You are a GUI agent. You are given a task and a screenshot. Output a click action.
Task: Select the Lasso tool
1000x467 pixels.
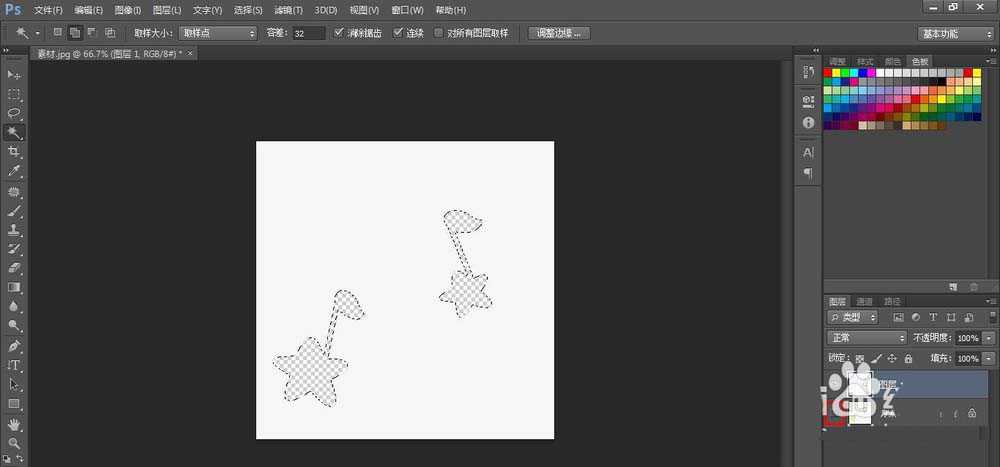click(x=14, y=113)
